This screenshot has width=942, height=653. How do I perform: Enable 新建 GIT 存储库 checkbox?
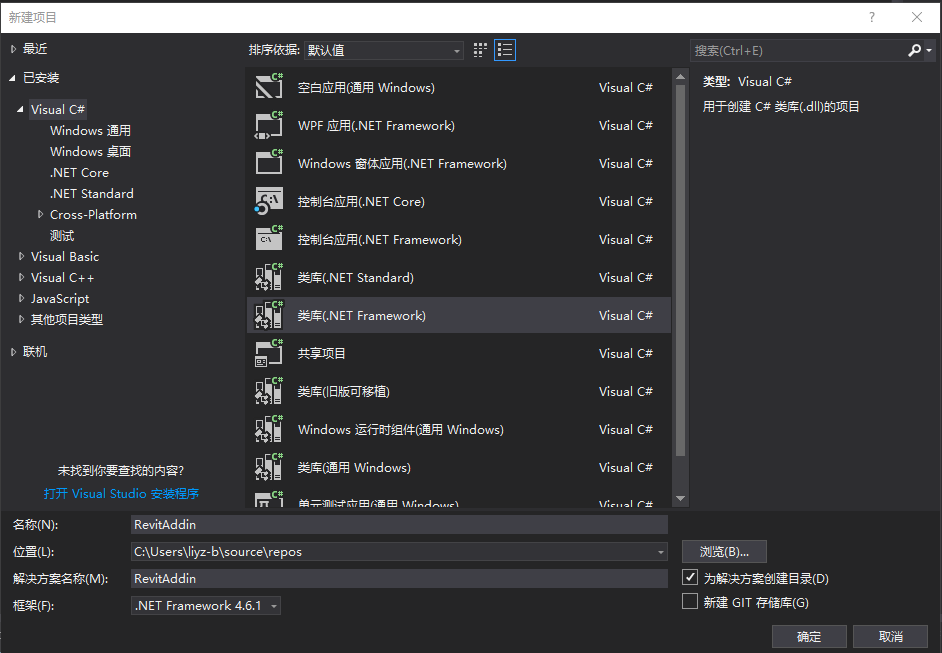click(x=690, y=601)
